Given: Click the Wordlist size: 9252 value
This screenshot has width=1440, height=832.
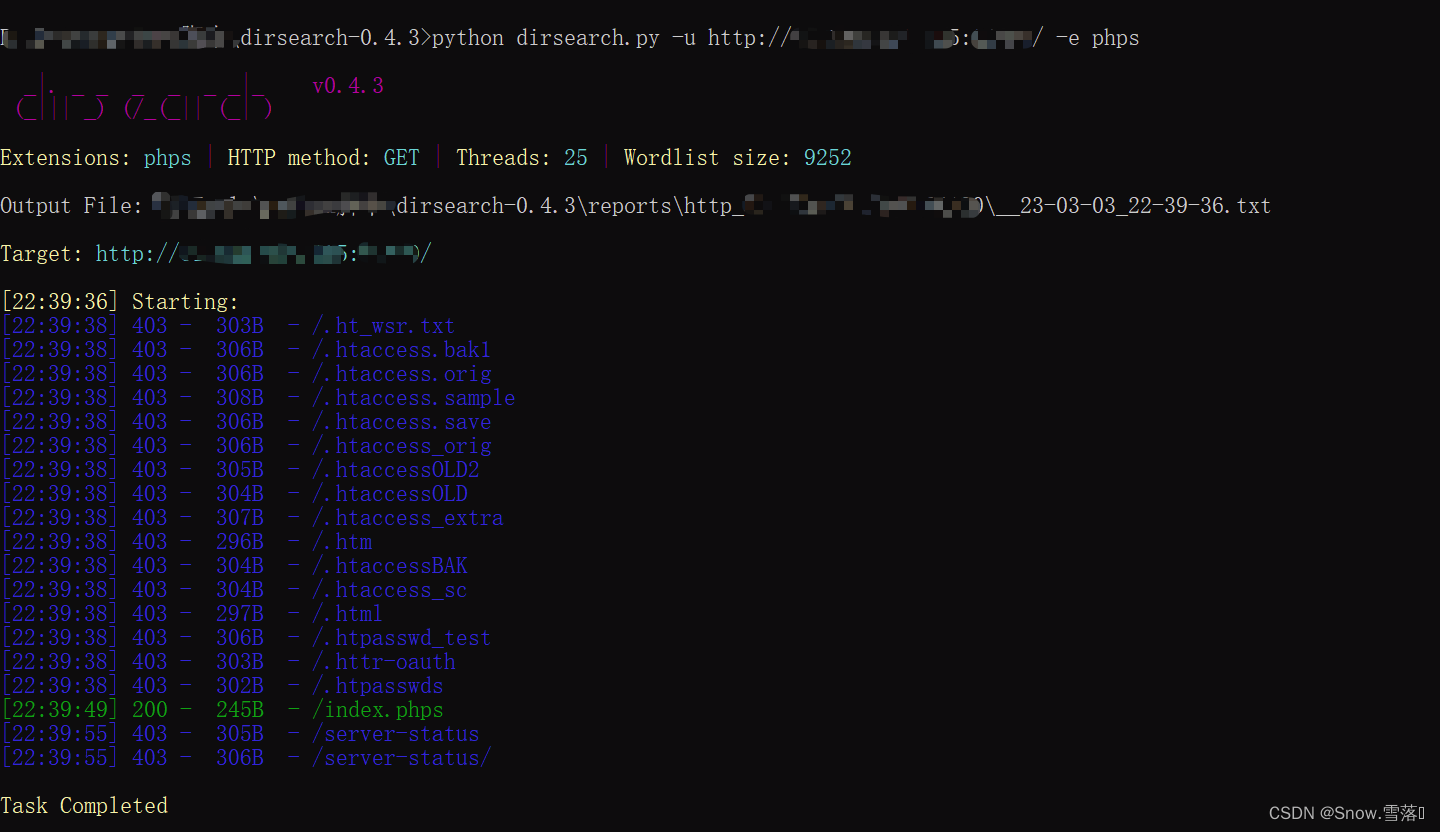Looking at the screenshot, I should pos(828,158).
